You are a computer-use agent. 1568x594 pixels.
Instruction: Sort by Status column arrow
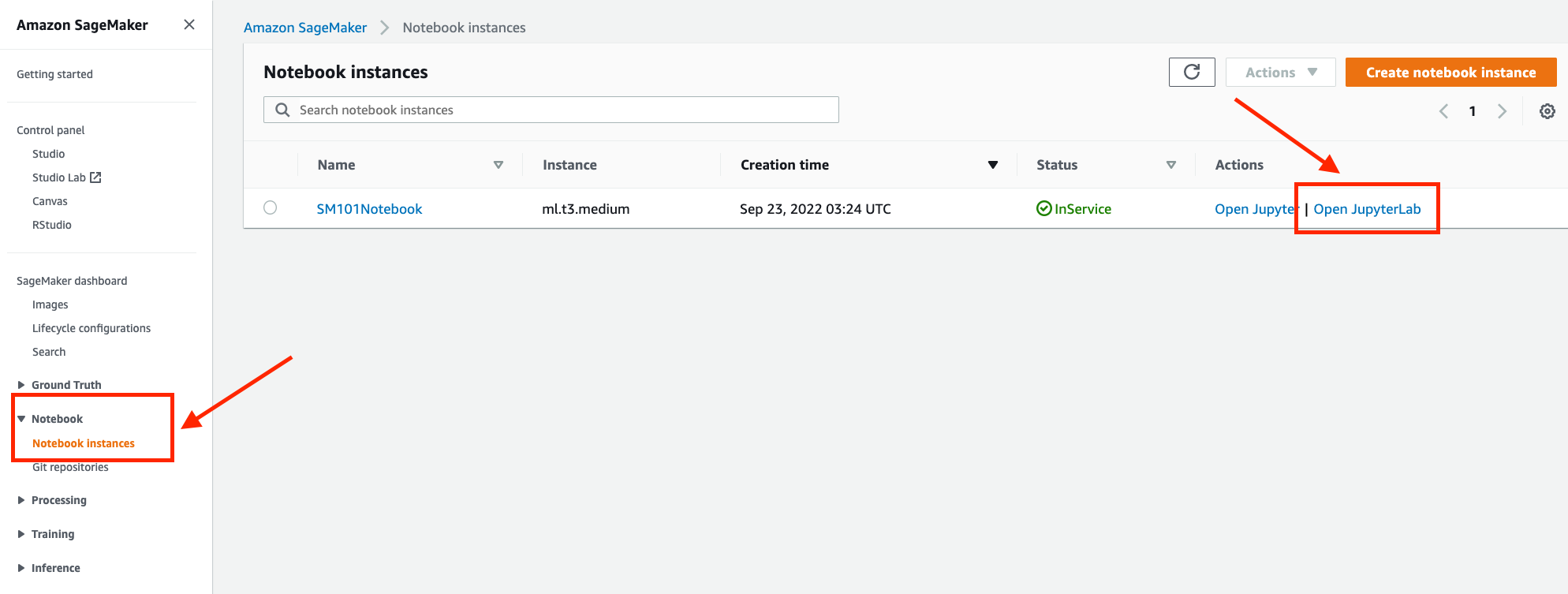[1171, 165]
